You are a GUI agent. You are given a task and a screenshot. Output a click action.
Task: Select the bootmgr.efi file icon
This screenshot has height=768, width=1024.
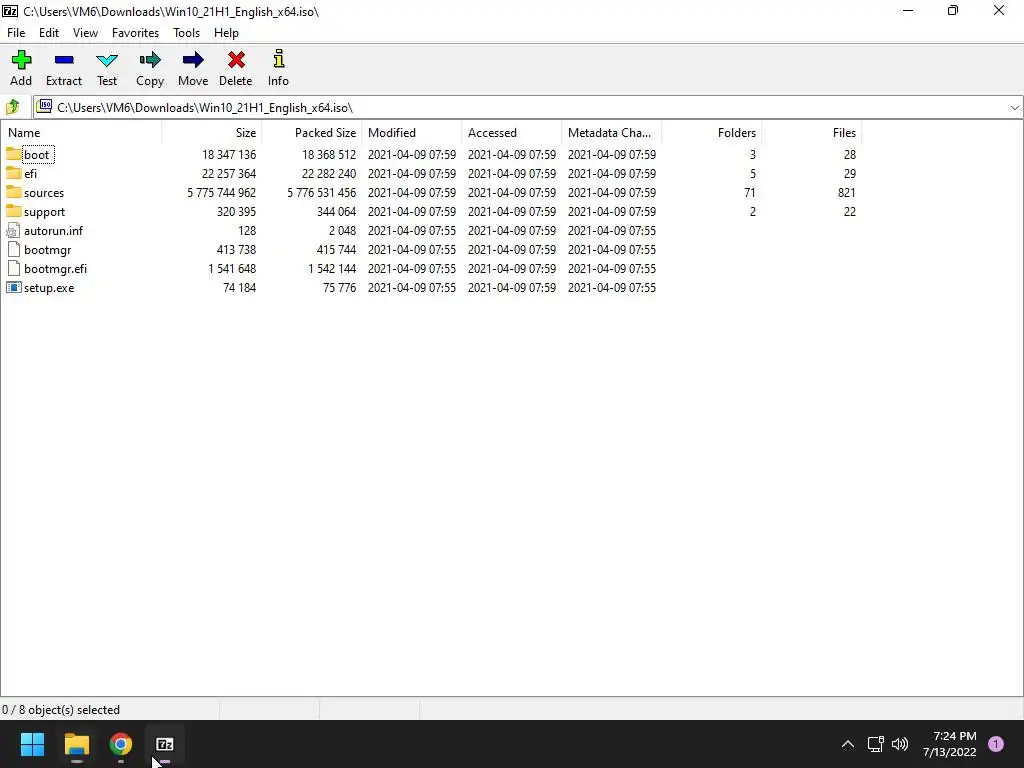(13, 268)
